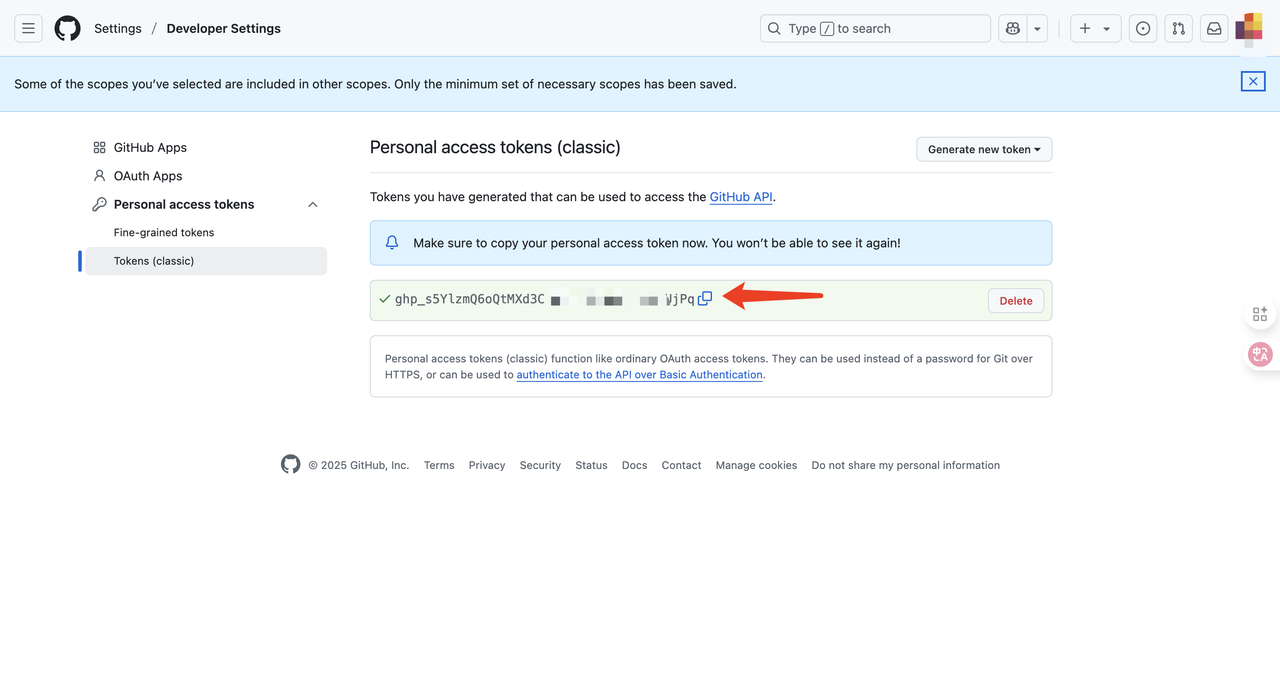Open the create new plus dropdown
The width and height of the screenshot is (1280, 691).
1095,29
